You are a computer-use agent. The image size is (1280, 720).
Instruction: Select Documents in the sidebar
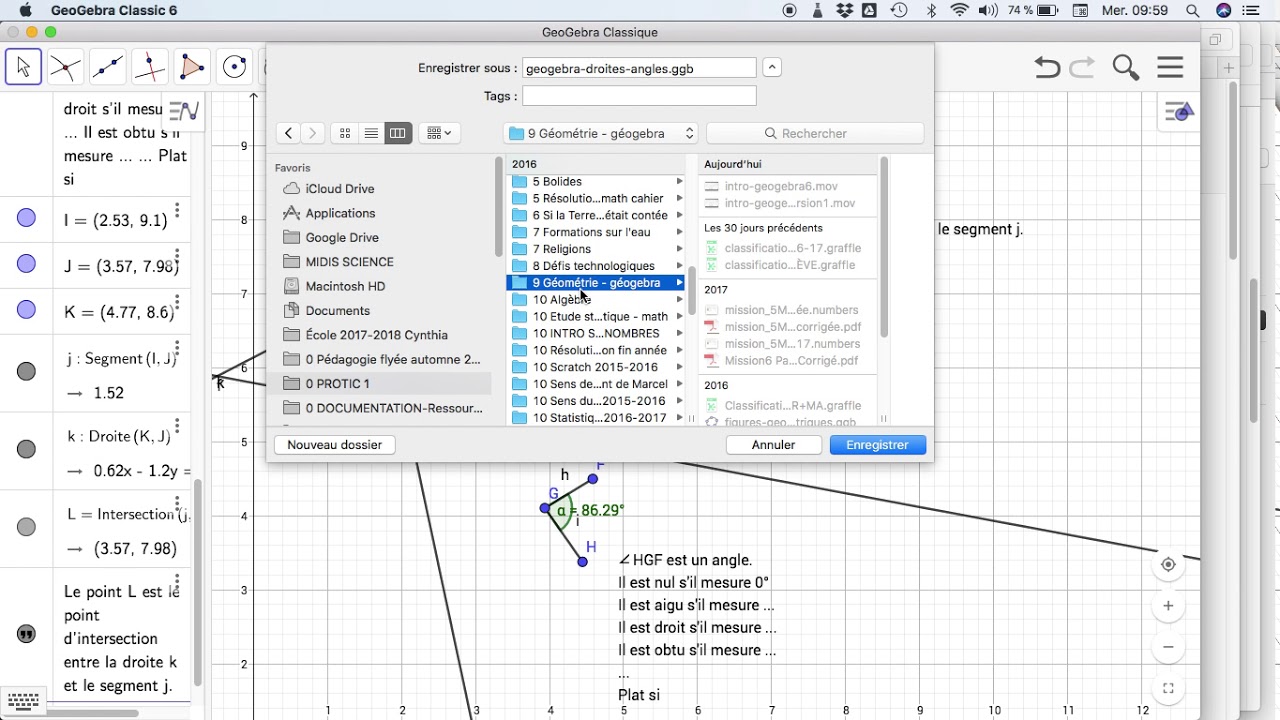338,311
